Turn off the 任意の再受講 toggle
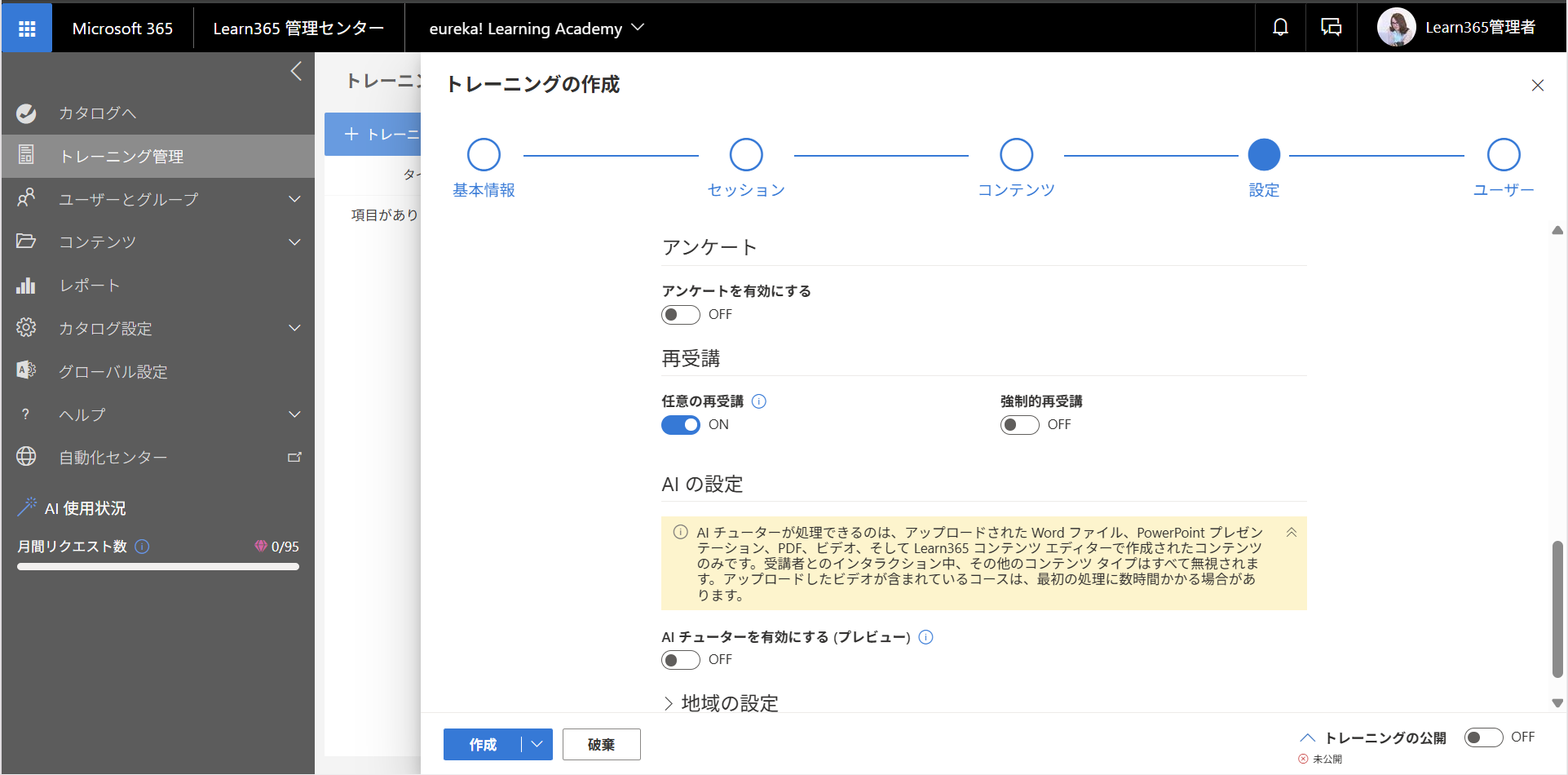This screenshot has width=1568, height=775. (680, 425)
